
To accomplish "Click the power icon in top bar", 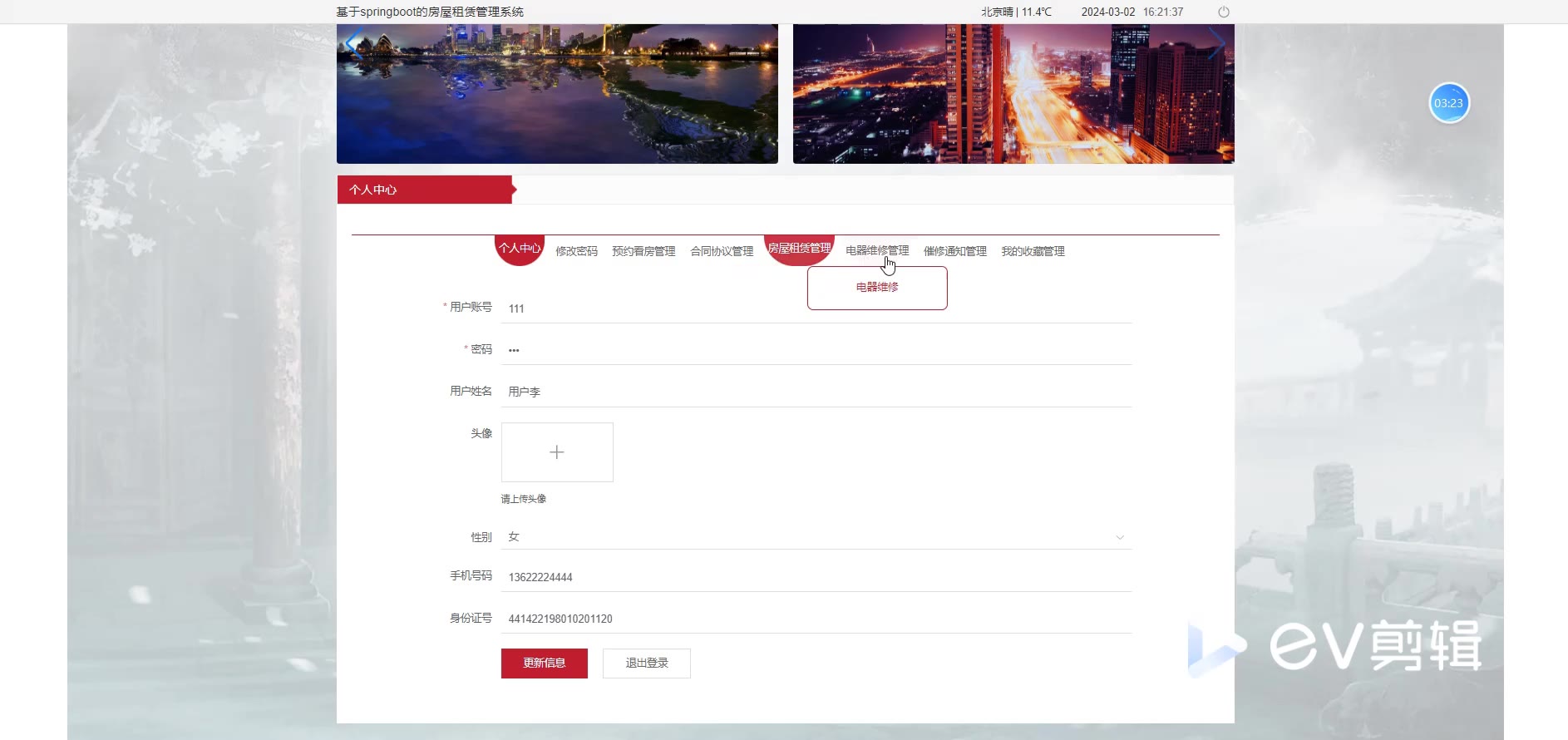I will [1223, 12].
